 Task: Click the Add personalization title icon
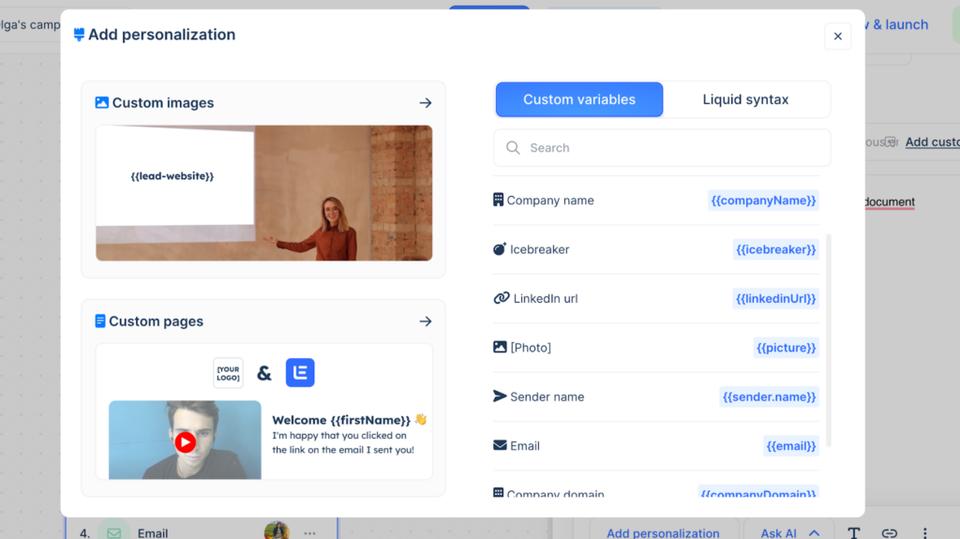pos(79,34)
